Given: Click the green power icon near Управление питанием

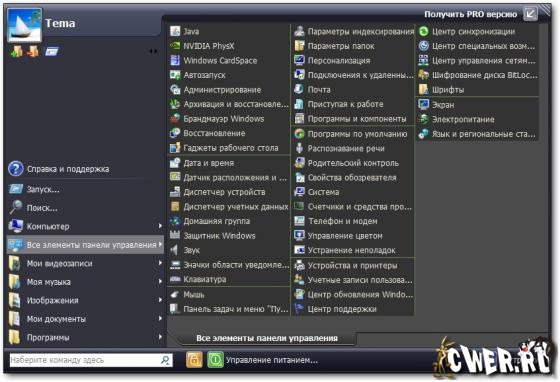Looking at the screenshot, I should (215, 360).
